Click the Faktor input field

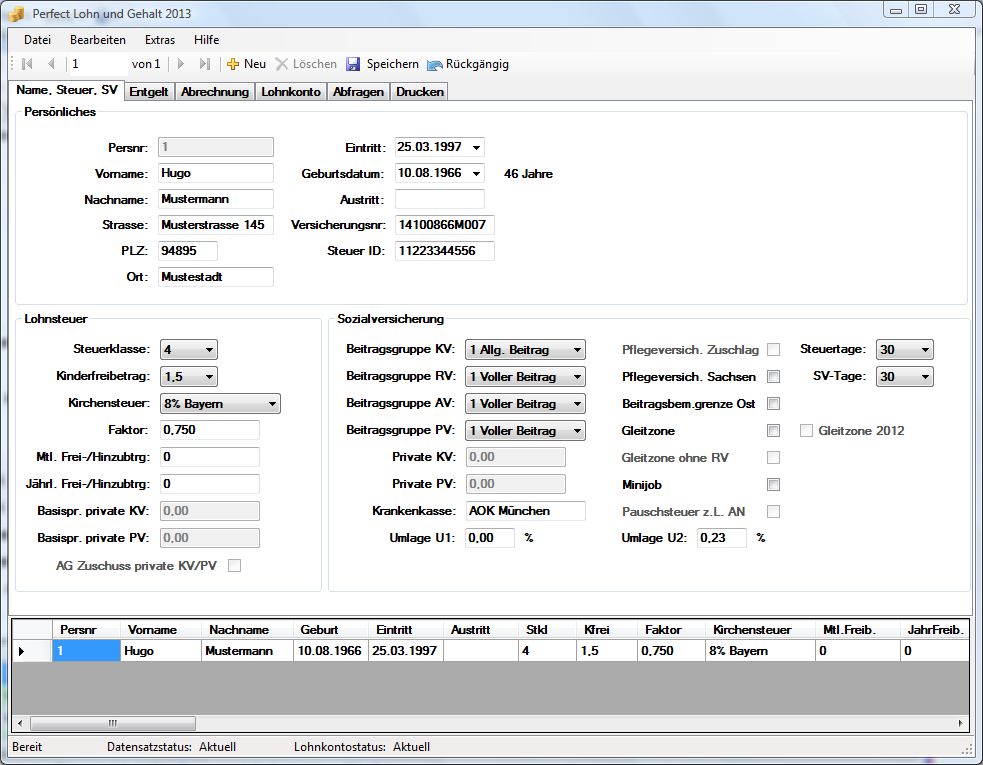point(209,430)
